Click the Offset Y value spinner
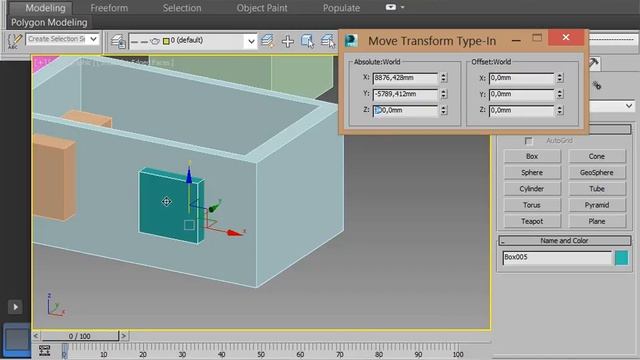This screenshot has height=360, width=640. (560, 94)
